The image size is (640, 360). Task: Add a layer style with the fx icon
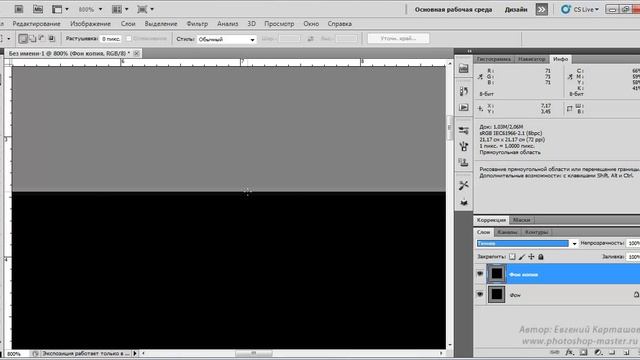click(x=569, y=353)
